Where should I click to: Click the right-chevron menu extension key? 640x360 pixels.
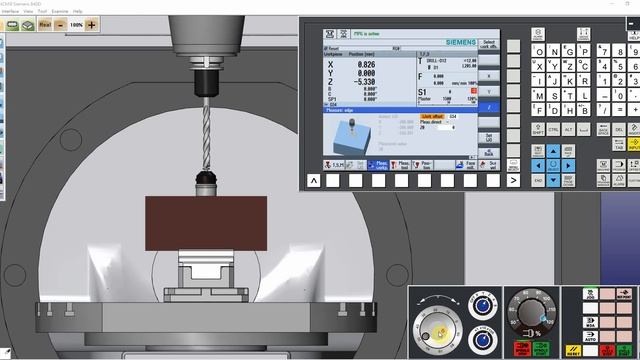coord(513,180)
